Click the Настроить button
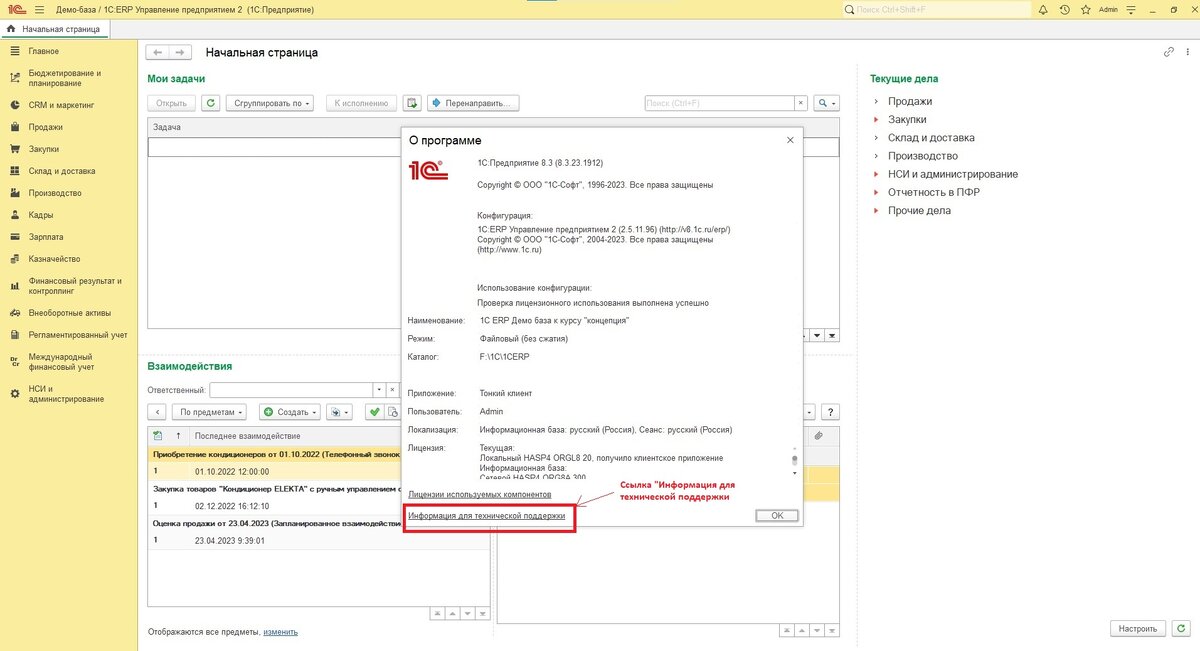Screen dimensions: 1200x651 pyautogui.click(x=1138, y=629)
